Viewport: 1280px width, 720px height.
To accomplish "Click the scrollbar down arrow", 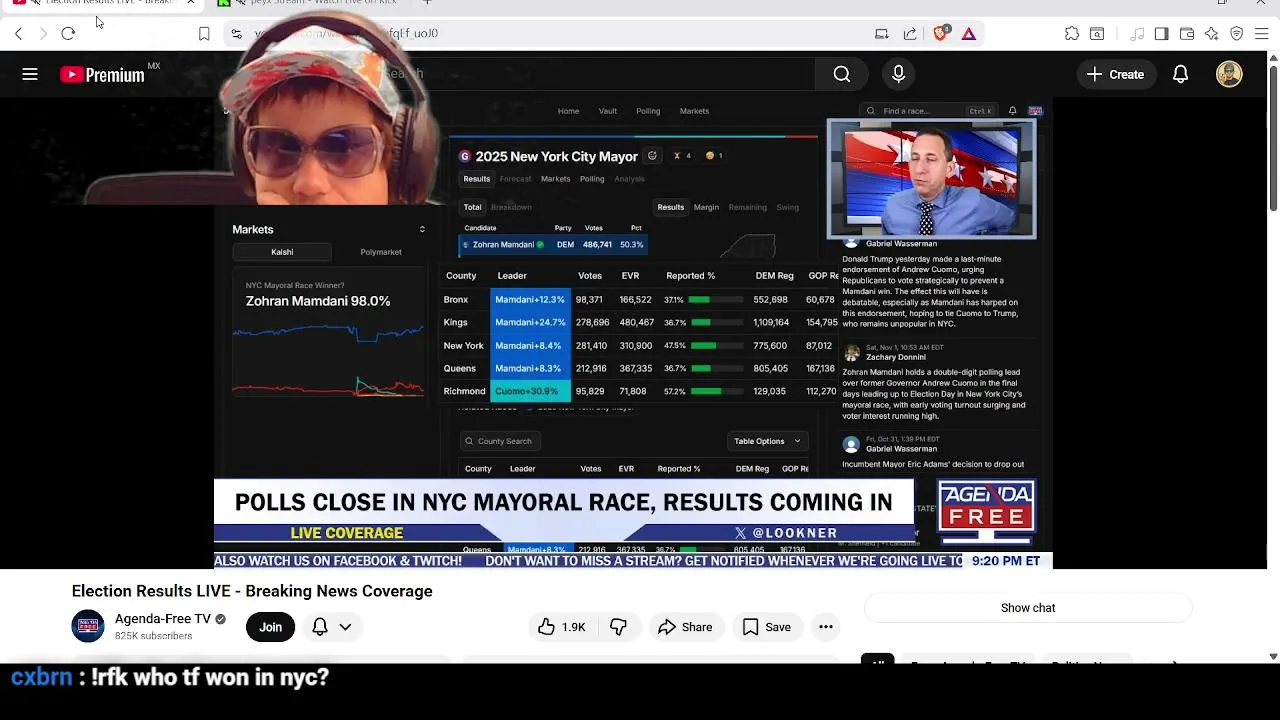I will coord(1273,656).
